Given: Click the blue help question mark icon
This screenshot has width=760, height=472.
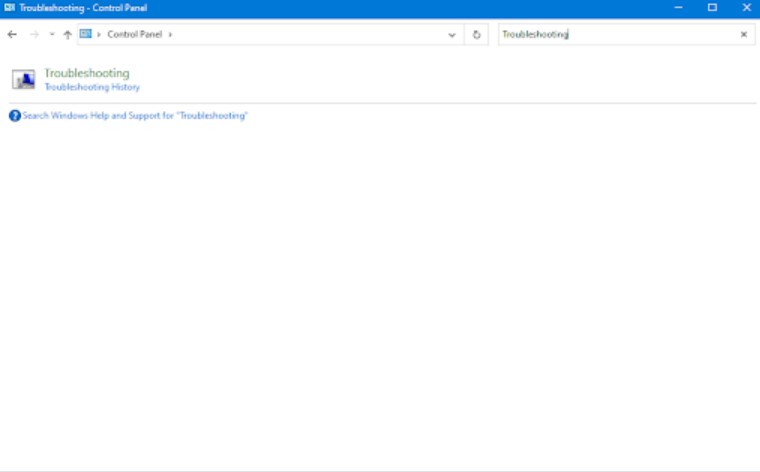Looking at the screenshot, I should click(x=15, y=116).
